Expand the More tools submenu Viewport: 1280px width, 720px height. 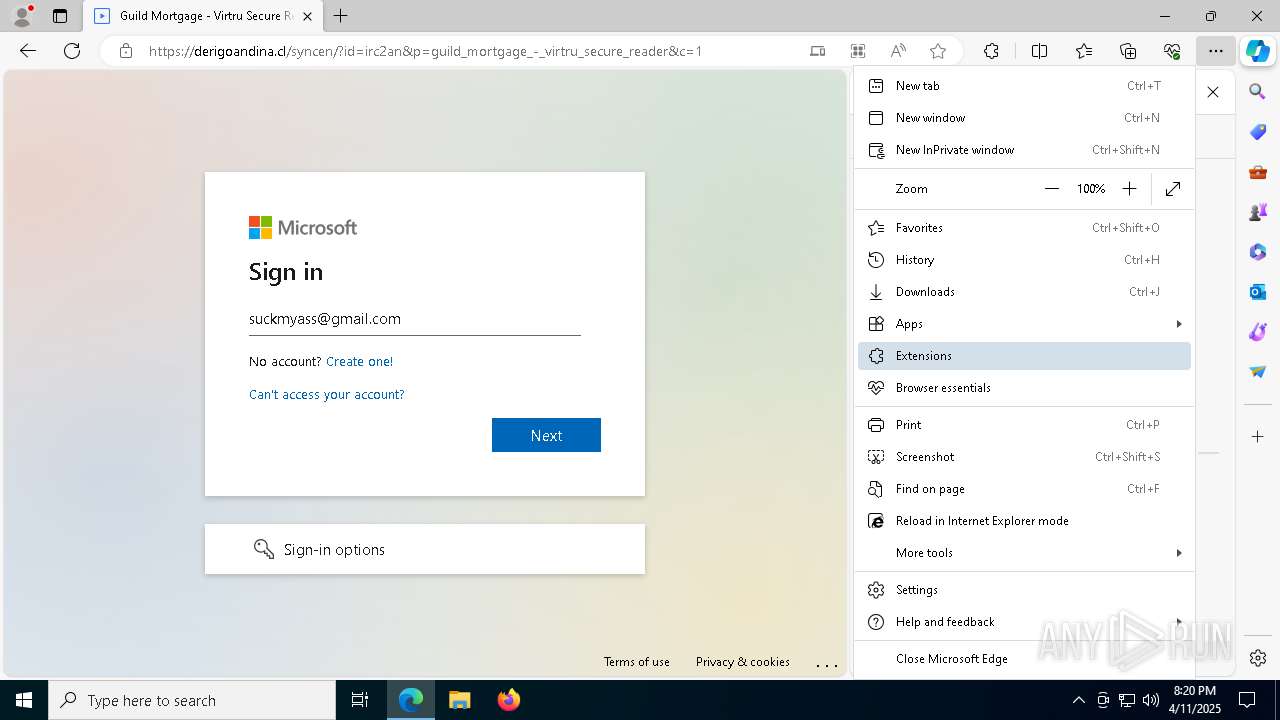pyautogui.click(x=1024, y=553)
